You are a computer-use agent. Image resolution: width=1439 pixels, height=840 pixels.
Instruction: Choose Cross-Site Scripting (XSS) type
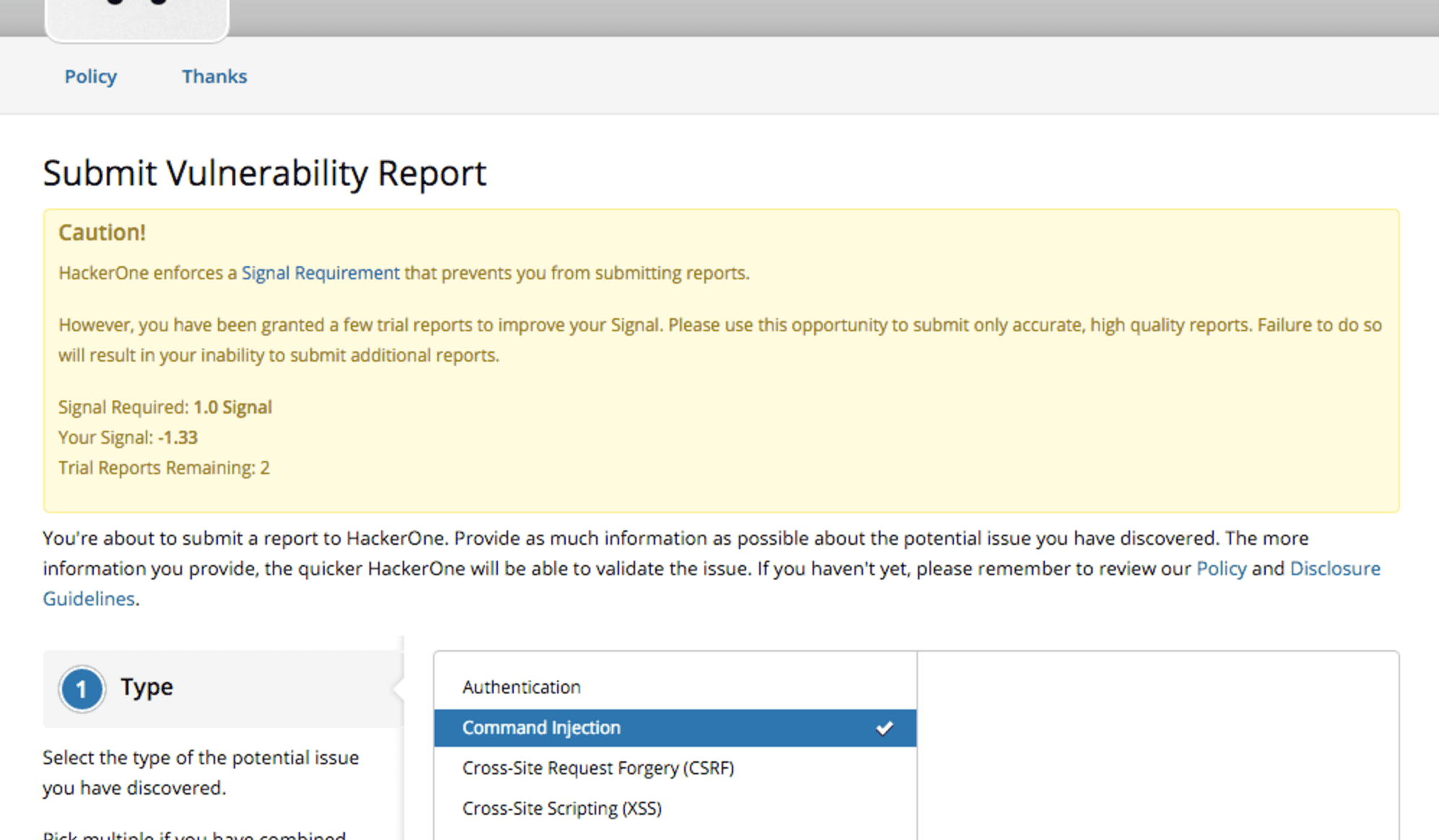[x=561, y=808]
